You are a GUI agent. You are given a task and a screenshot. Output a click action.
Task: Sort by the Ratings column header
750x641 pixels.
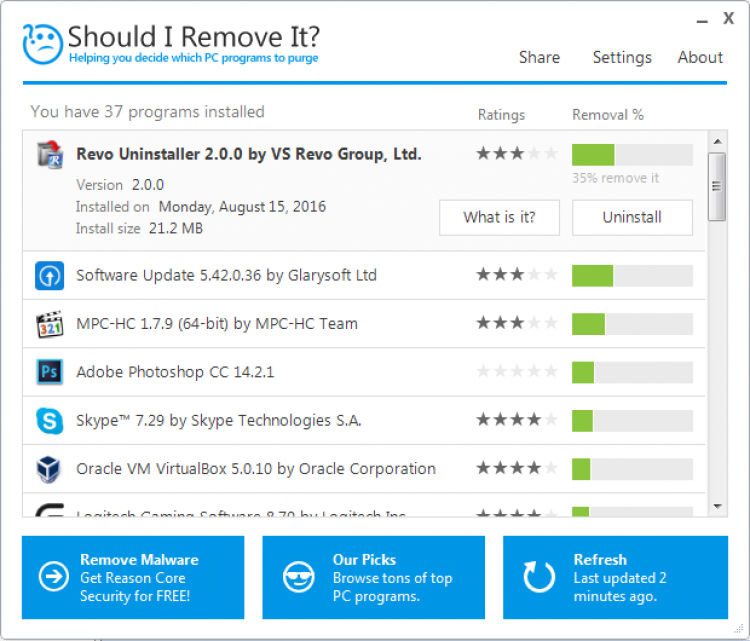pos(501,115)
